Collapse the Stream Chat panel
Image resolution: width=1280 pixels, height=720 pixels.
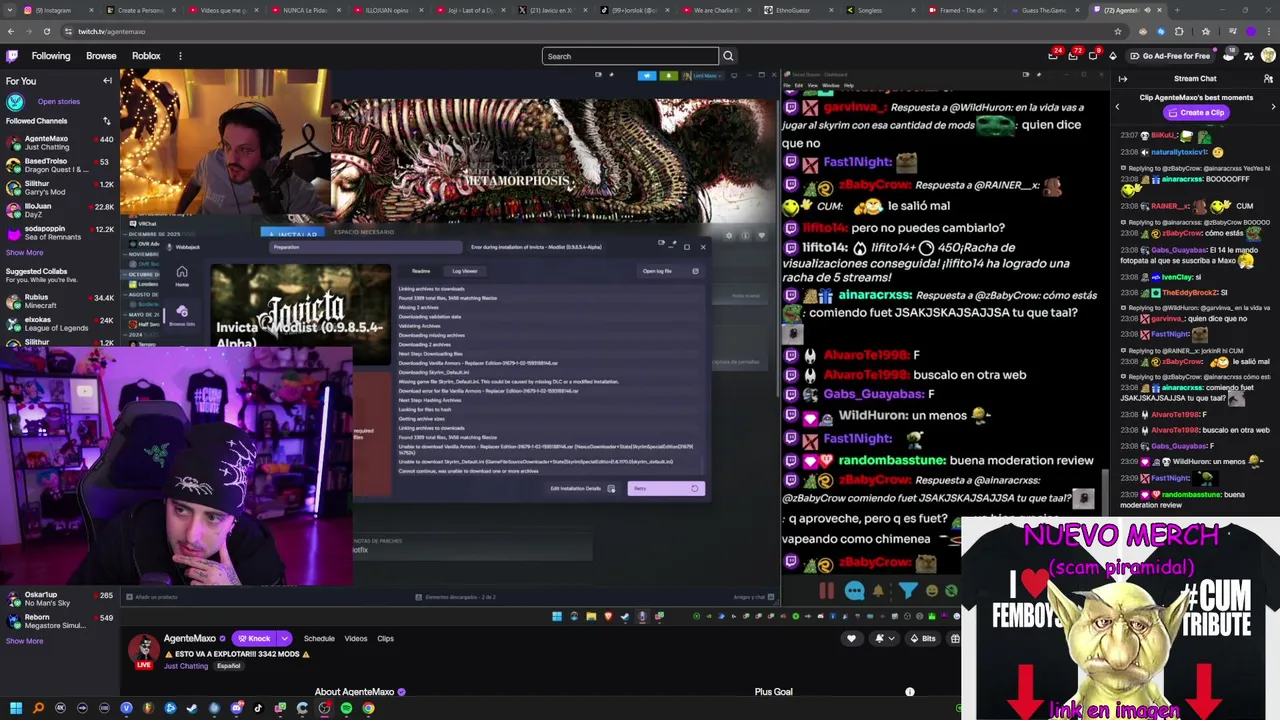point(1122,79)
